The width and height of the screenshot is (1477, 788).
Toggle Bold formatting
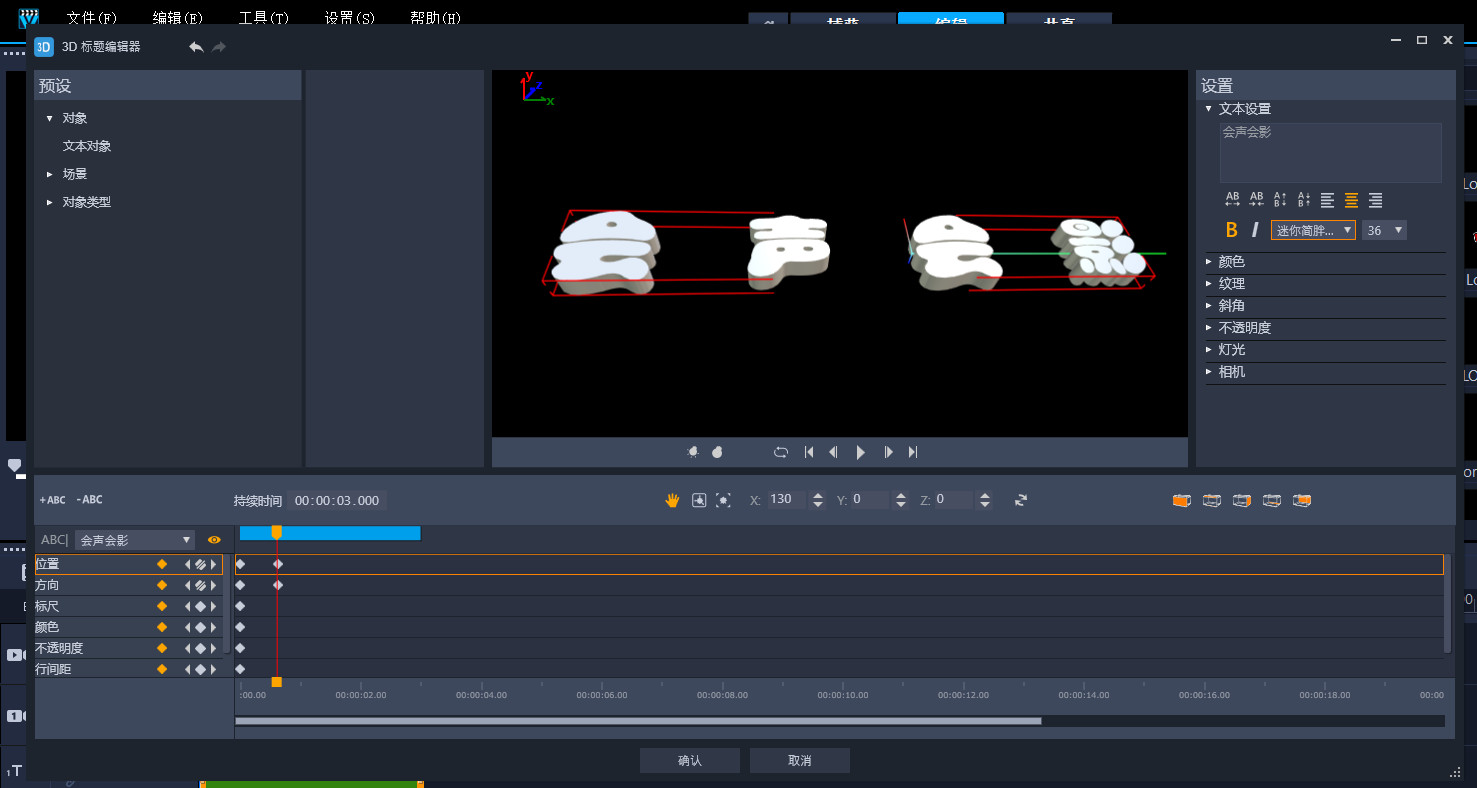(x=1232, y=230)
